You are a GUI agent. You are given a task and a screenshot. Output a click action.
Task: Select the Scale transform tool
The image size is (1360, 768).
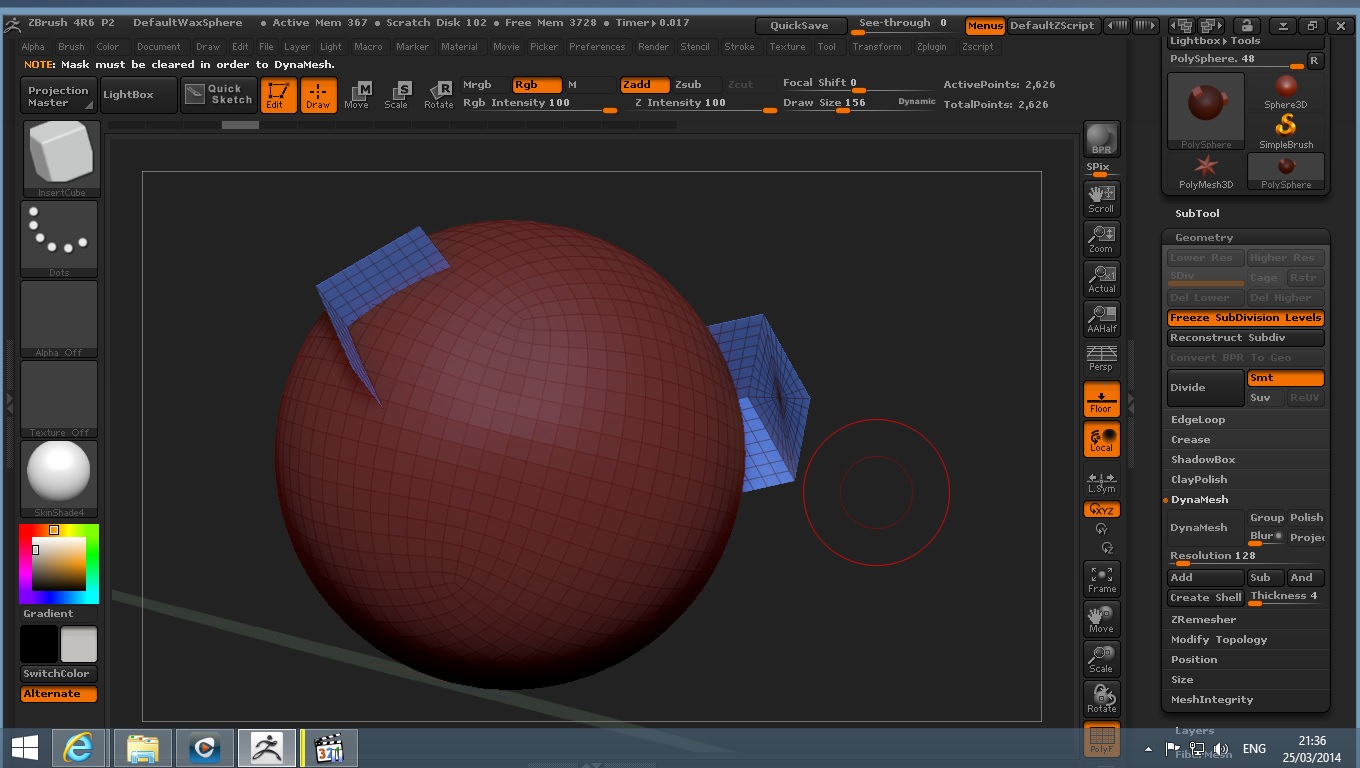[x=397, y=95]
